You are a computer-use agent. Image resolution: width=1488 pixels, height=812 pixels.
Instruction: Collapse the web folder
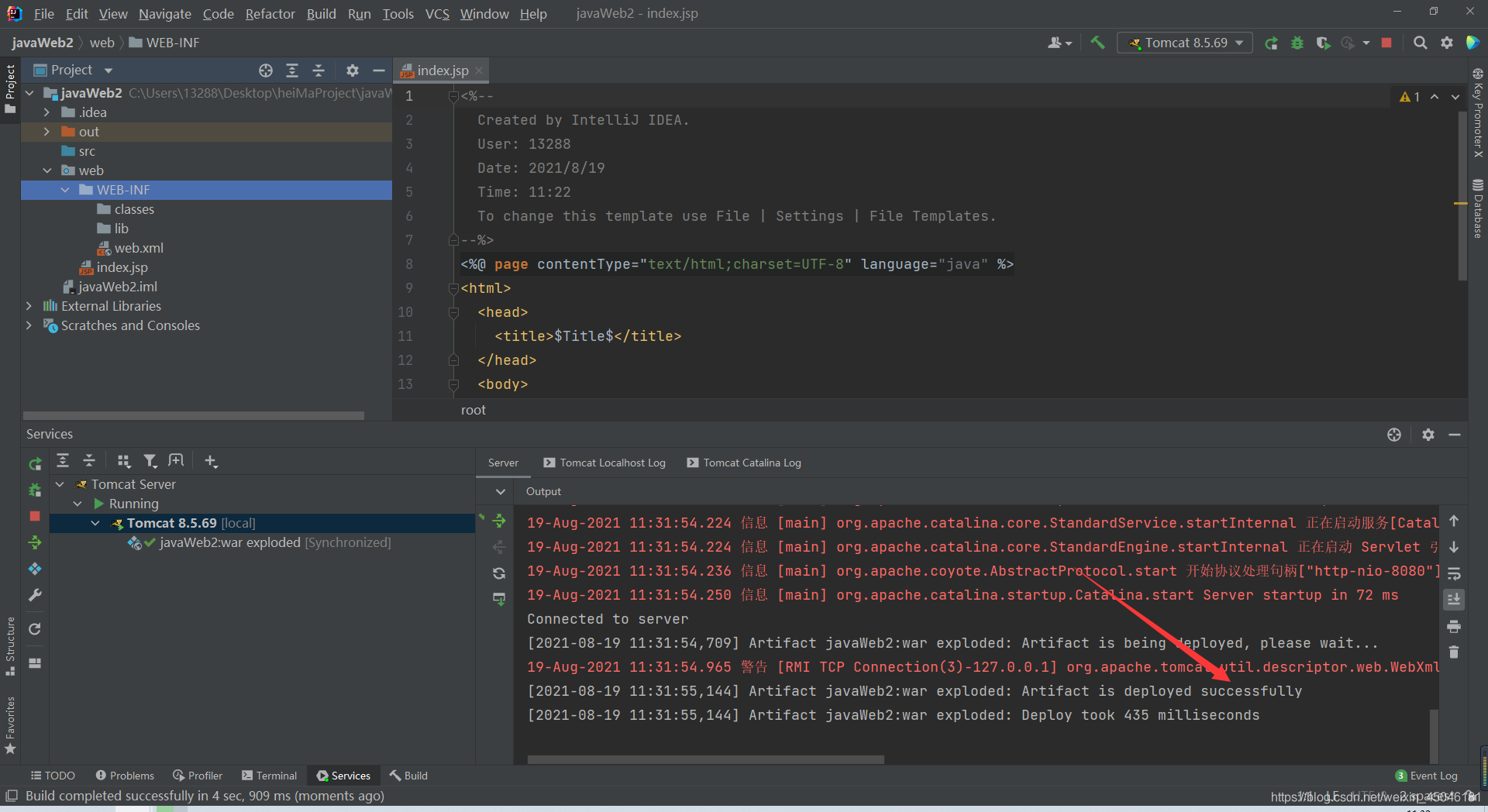pyautogui.click(x=46, y=170)
